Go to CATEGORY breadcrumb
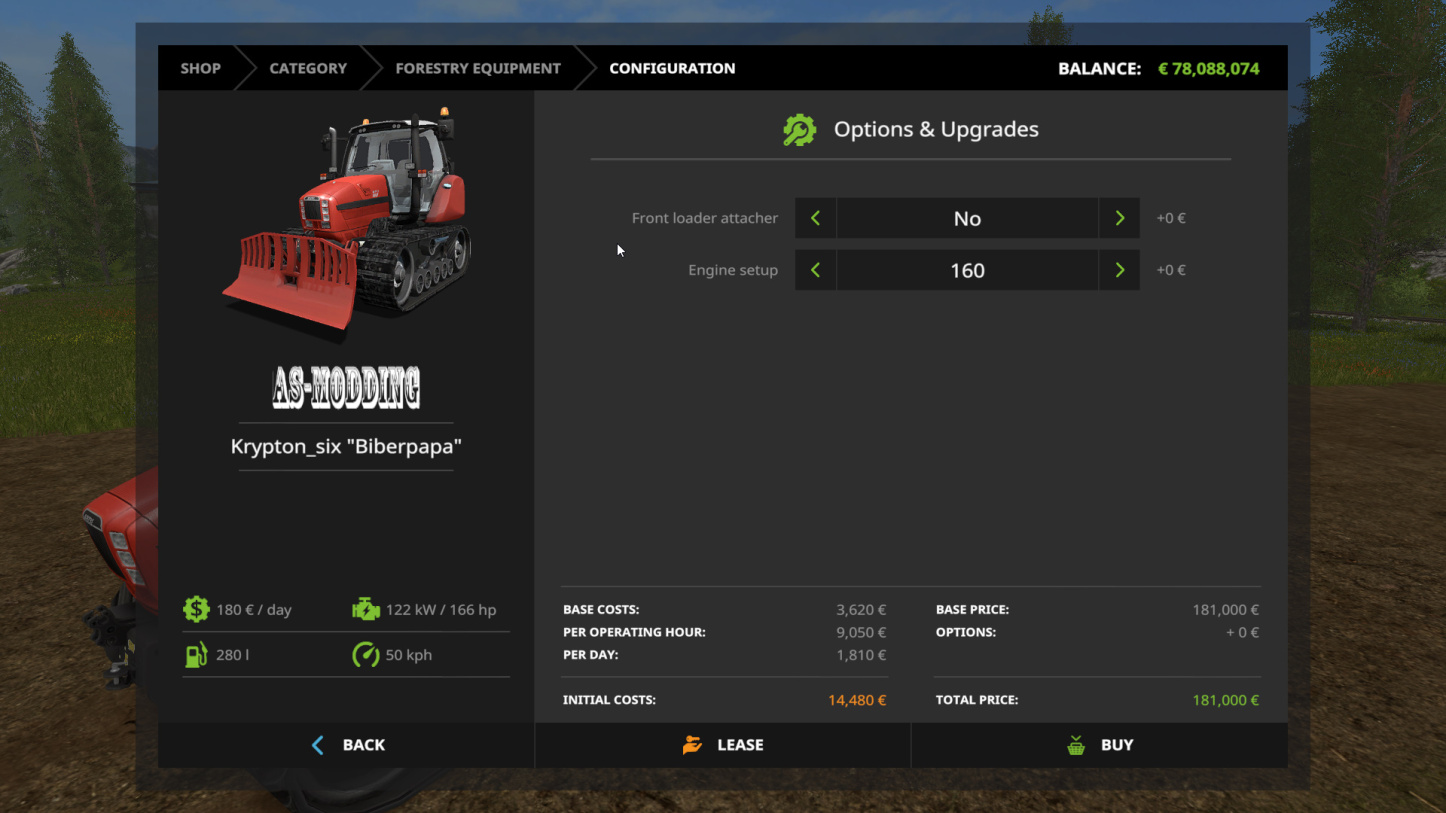The height and width of the screenshot is (813, 1446). point(308,68)
